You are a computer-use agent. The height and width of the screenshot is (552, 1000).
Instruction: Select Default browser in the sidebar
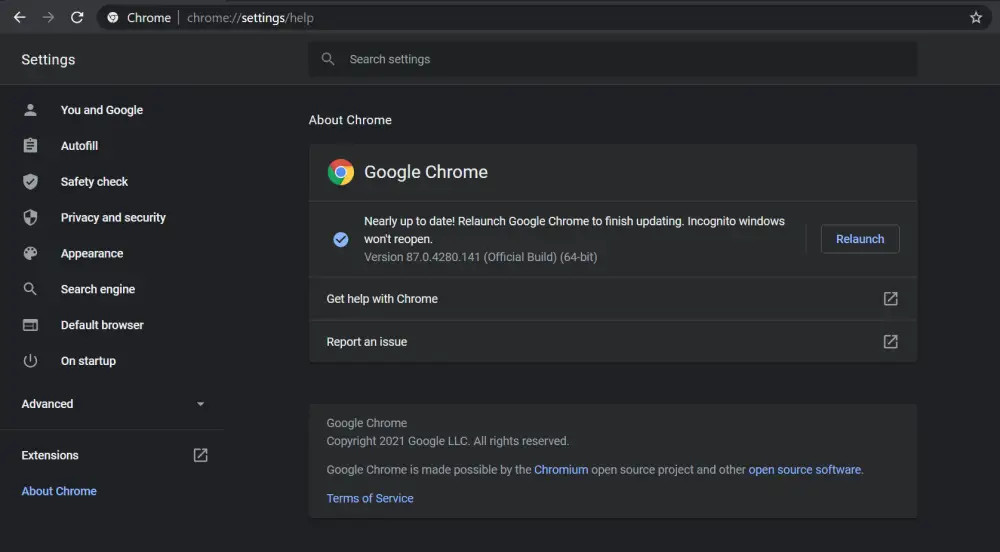(x=102, y=325)
